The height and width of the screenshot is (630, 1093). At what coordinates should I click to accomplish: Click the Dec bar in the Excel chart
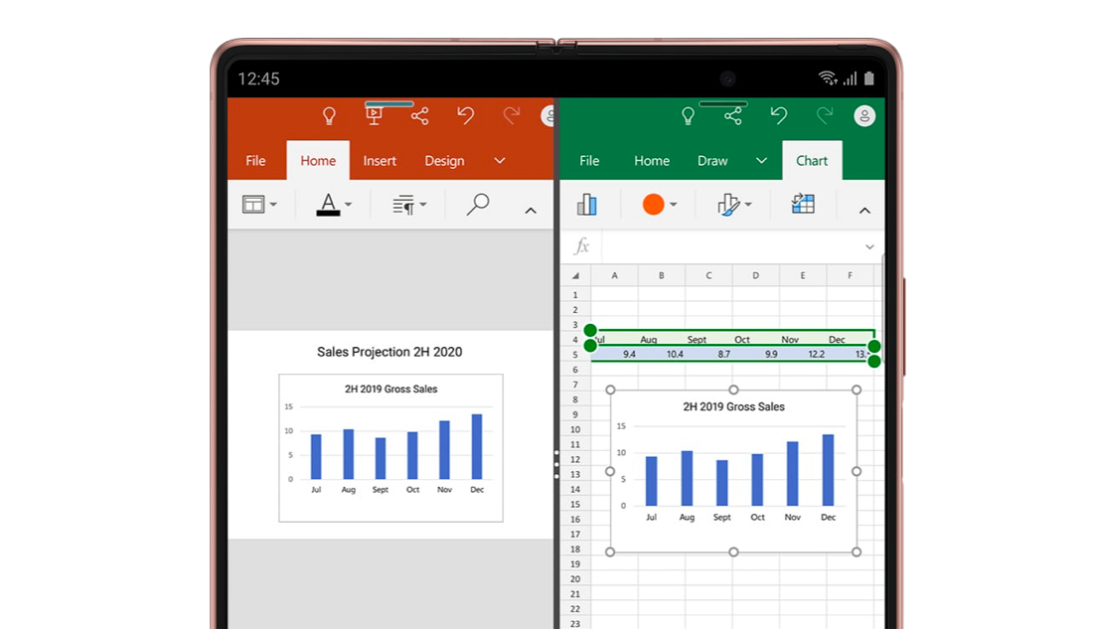point(828,470)
